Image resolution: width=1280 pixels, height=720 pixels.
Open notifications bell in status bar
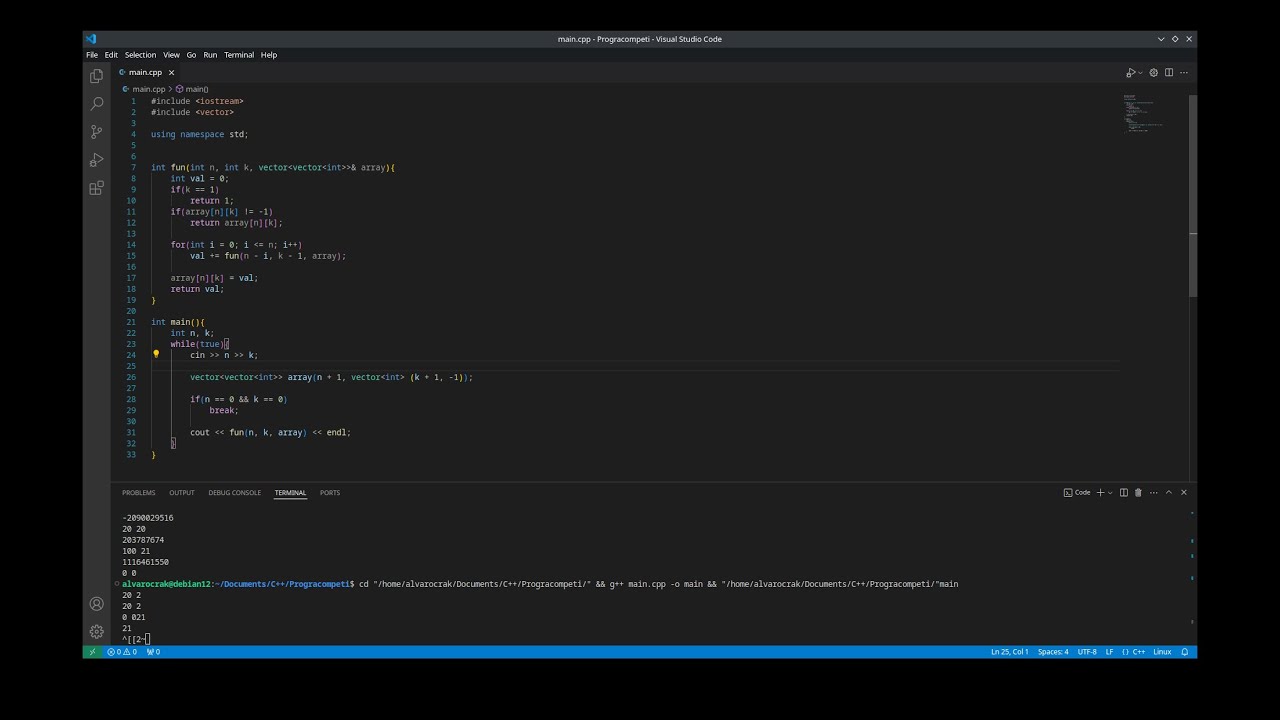click(1185, 652)
